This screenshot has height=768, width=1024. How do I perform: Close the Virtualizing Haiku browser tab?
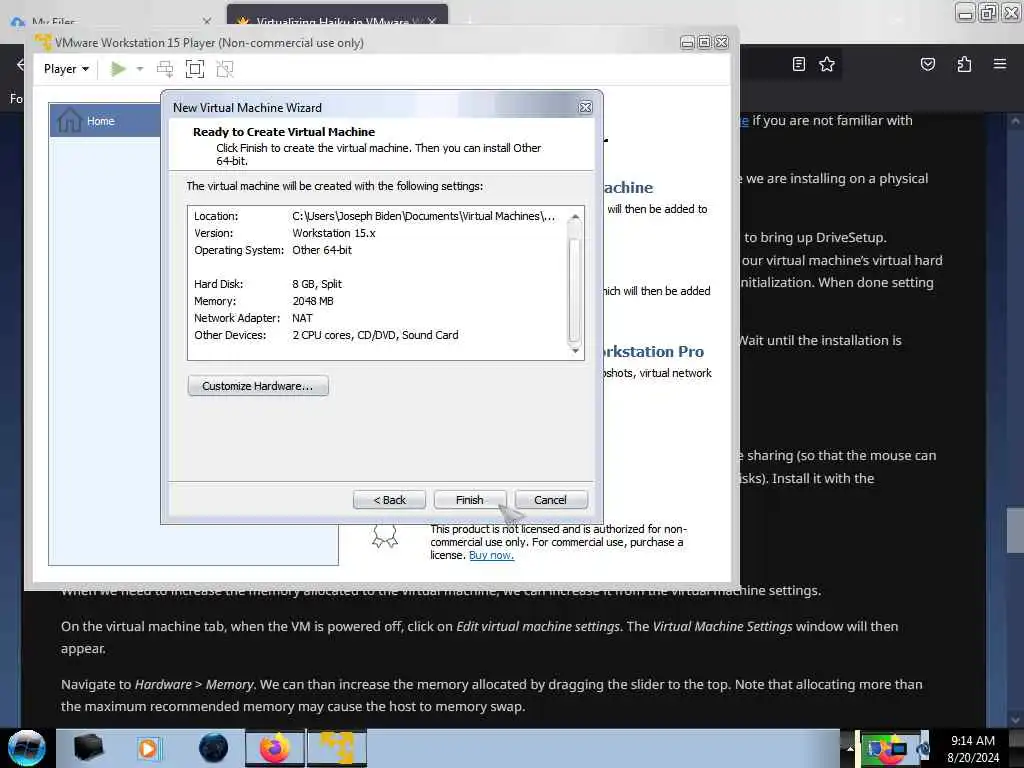click(432, 22)
